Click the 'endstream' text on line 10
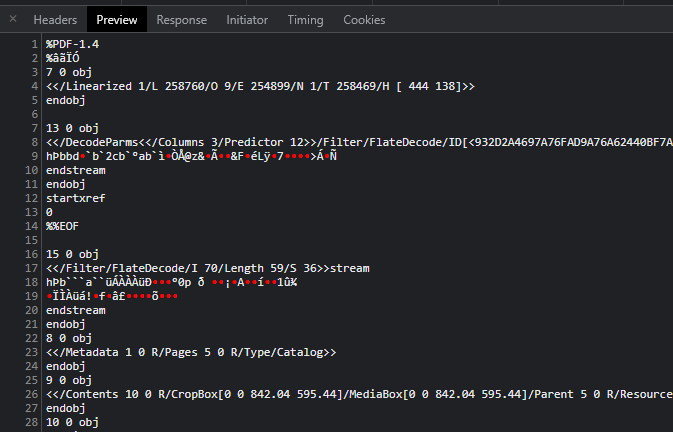Image resolution: width=673 pixels, height=432 pixels. [76, 170]
